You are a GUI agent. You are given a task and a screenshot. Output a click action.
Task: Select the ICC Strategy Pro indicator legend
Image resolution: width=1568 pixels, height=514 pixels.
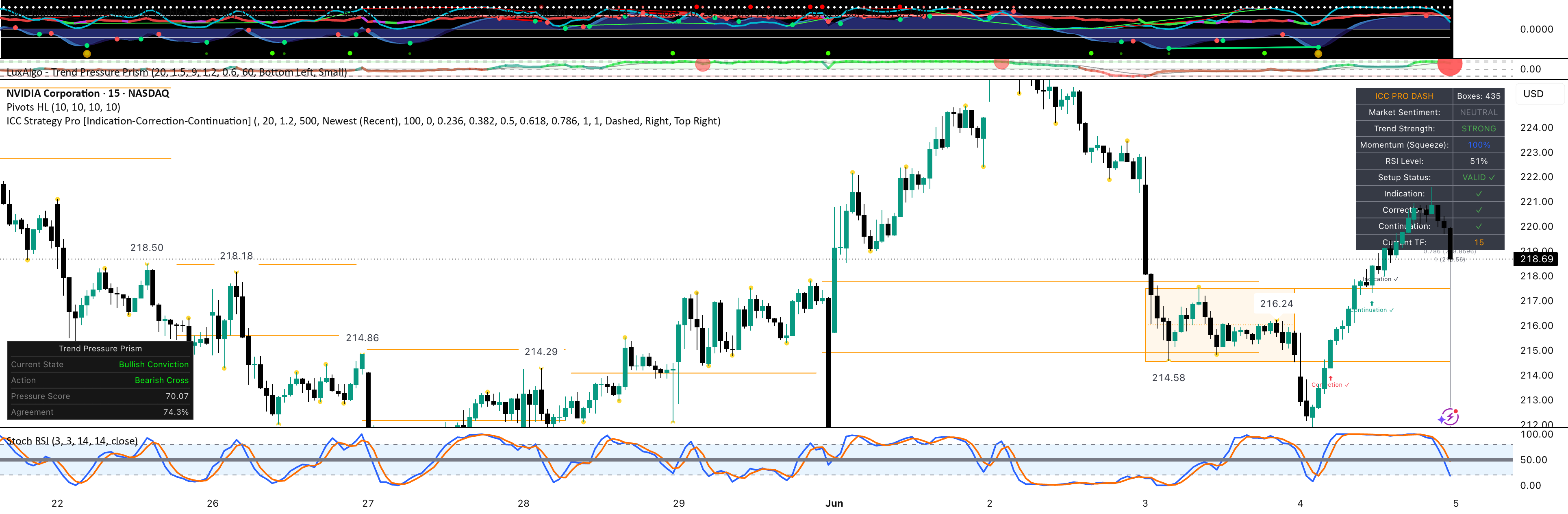tap(363, 121)
